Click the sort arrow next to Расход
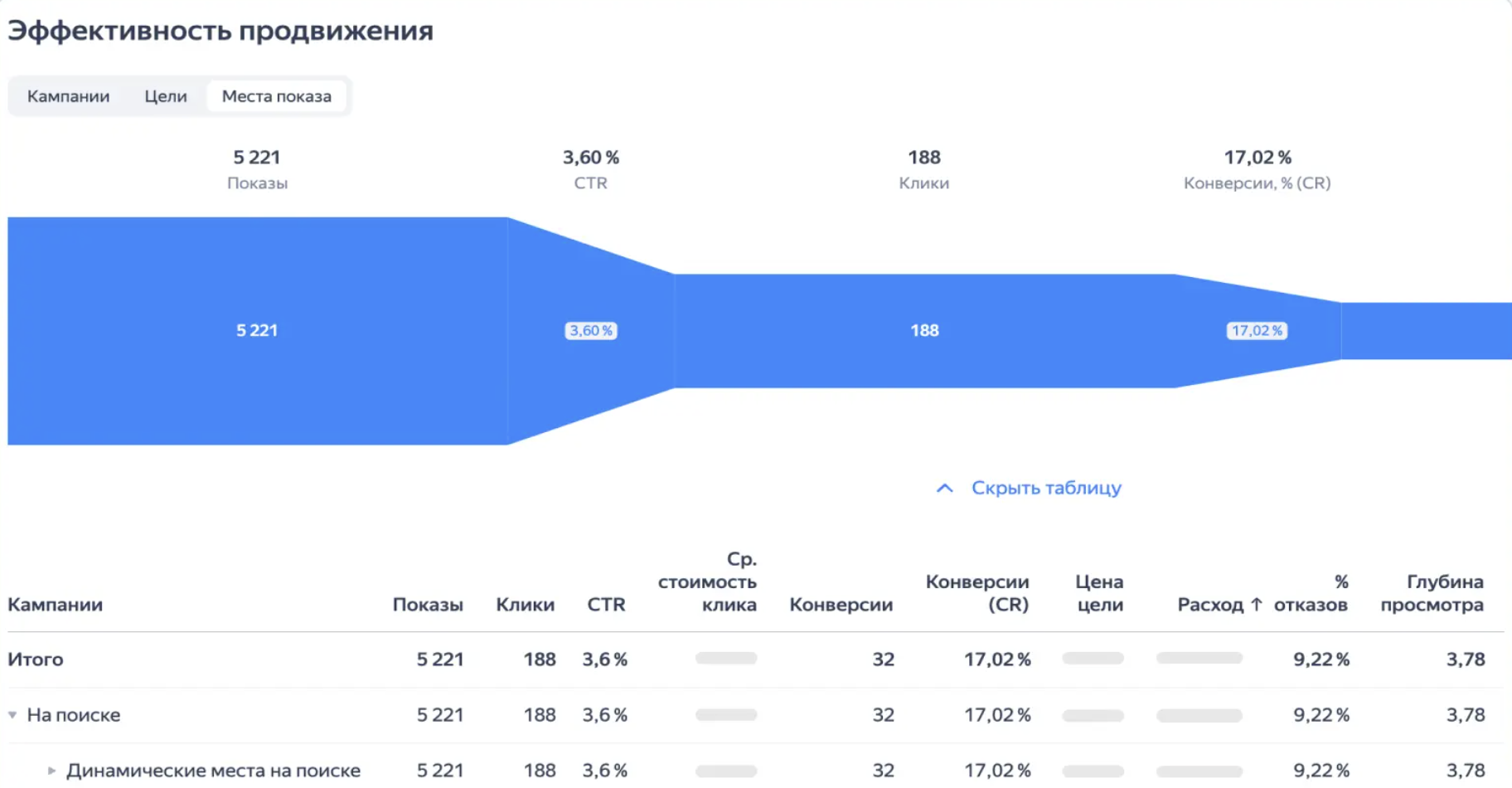This screenshot has width=1512, height=788. click(1257, 605)
